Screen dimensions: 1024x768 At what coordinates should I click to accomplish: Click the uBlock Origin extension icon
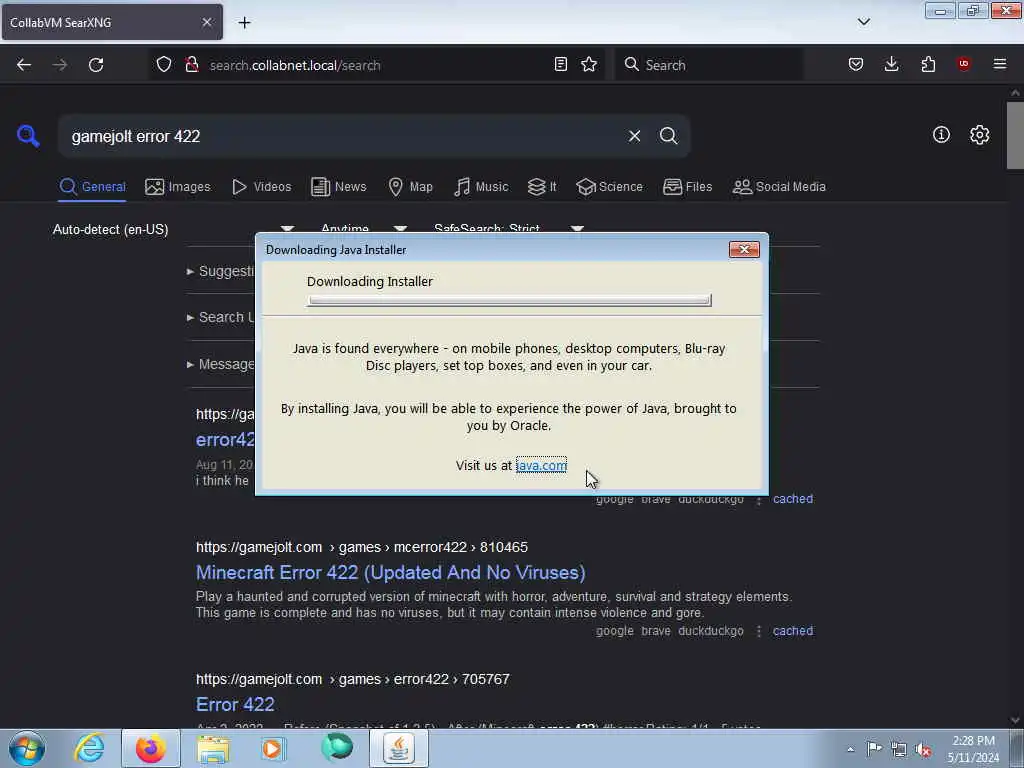[964, 64]
